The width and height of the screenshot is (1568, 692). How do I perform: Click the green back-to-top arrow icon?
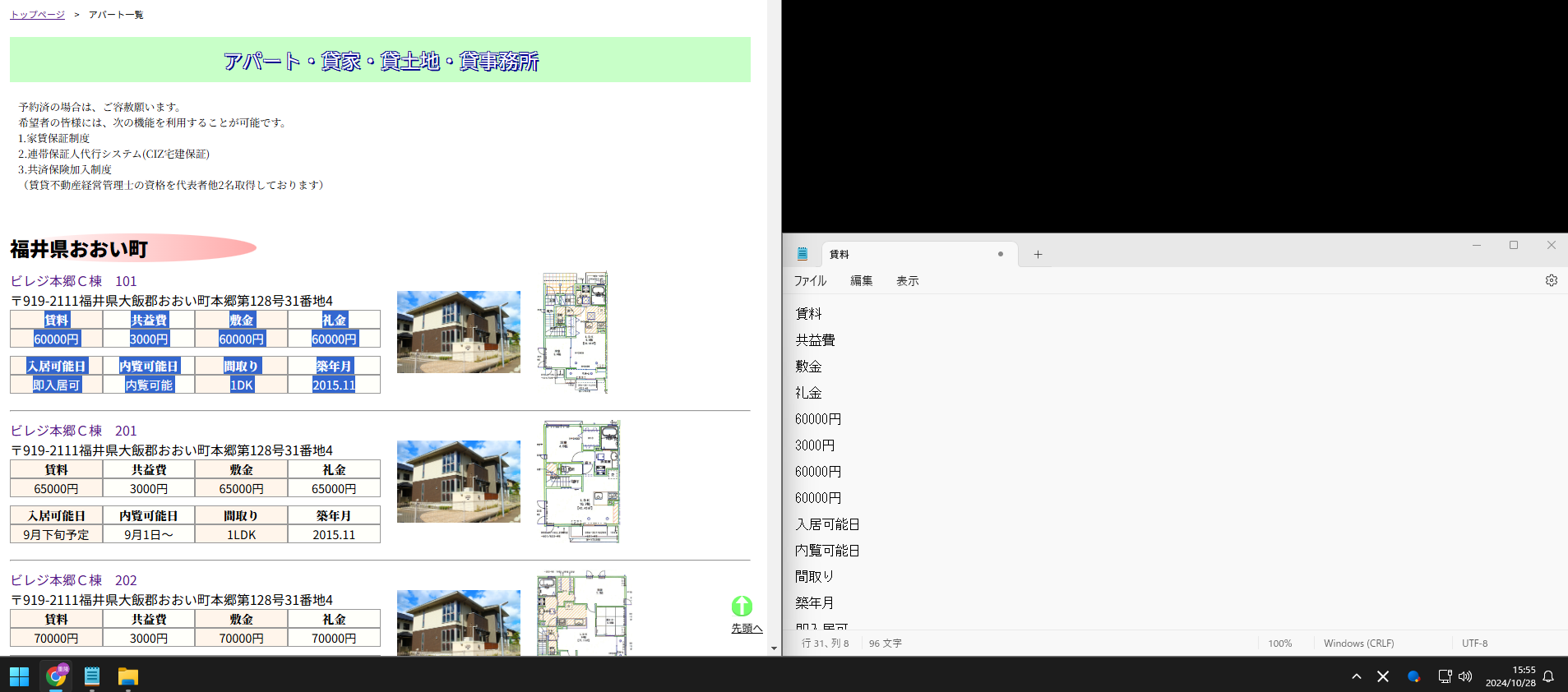tap(742, 607)
